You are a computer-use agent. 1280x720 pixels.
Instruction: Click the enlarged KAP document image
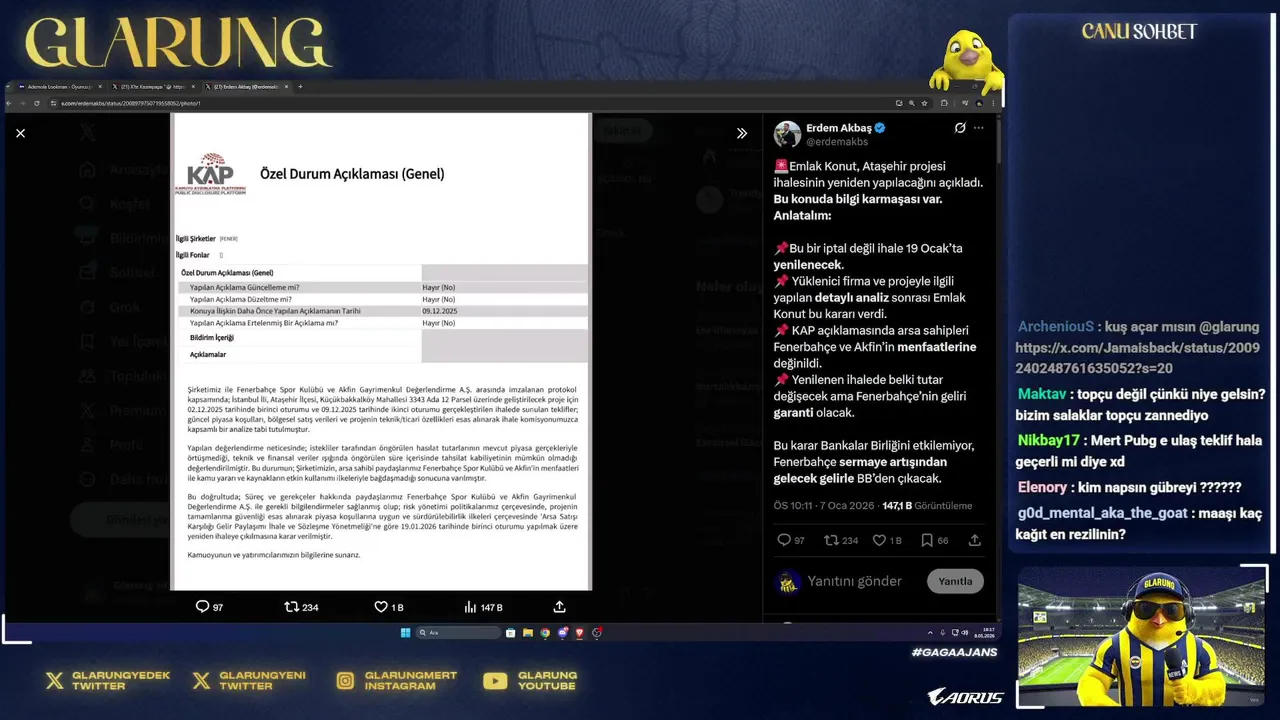(381, 351)
